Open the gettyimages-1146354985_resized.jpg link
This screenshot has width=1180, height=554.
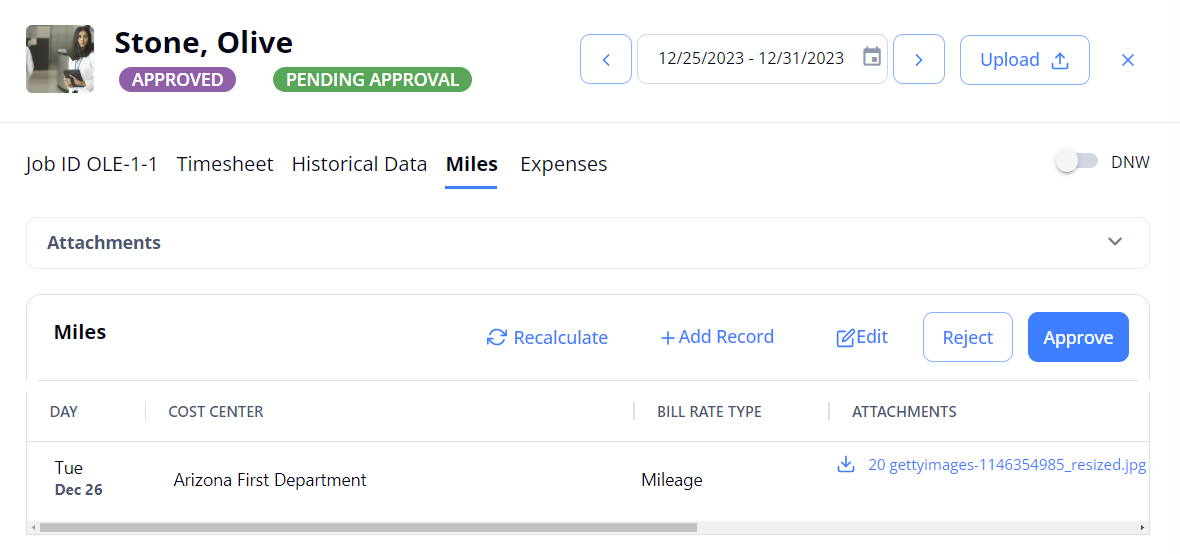[1007, 464]
